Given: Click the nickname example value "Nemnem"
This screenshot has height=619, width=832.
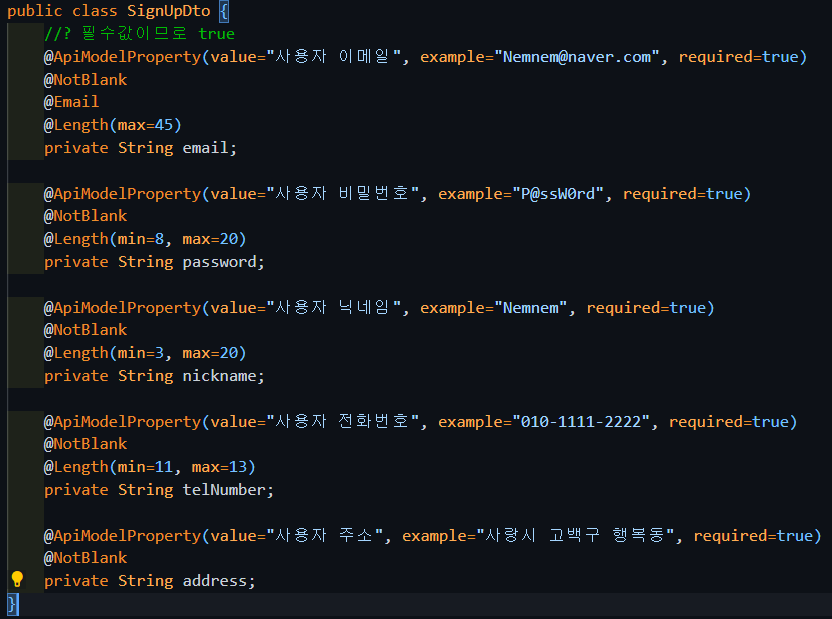Looking at the screenshot, I should tap(531, 308).
